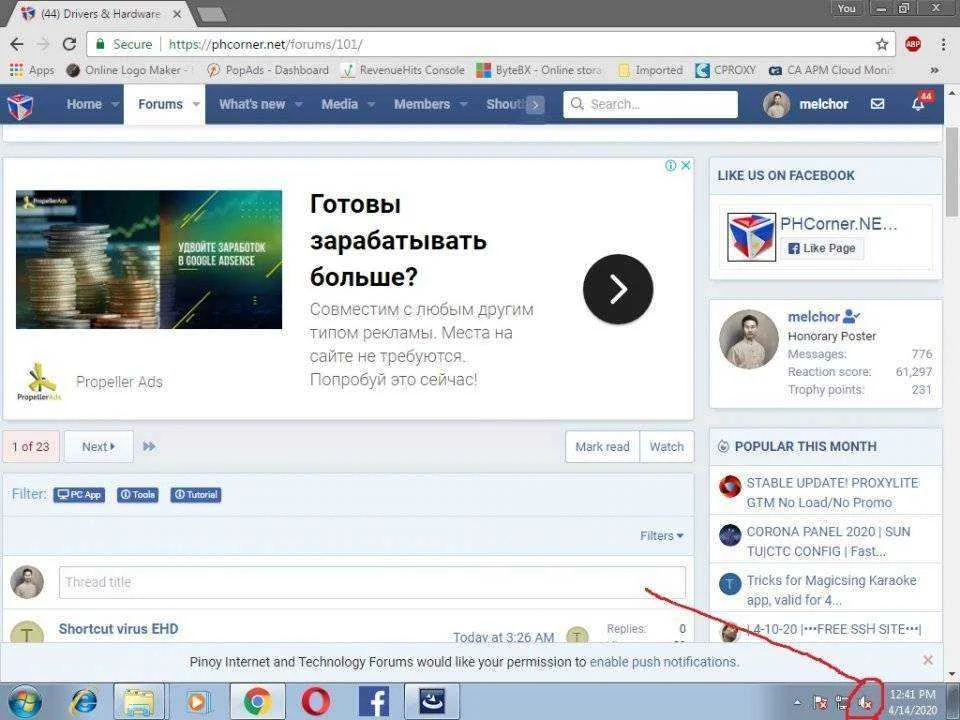Screen dimensions: 960x720
Task: Click the enable push notifications link
Action: coord(664,662)
